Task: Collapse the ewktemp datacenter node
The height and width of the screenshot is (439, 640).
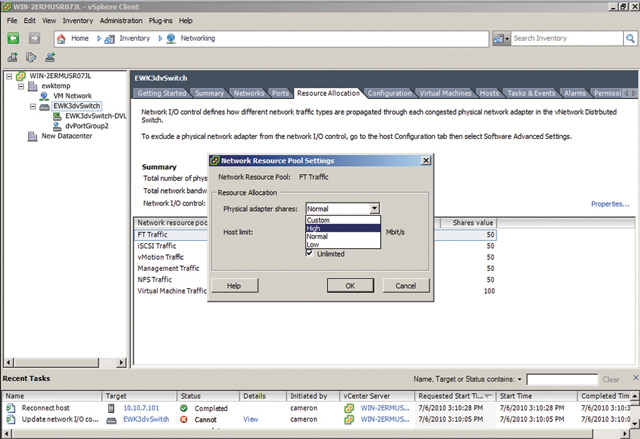Action: pyautogui.click(x=21, y=86)
